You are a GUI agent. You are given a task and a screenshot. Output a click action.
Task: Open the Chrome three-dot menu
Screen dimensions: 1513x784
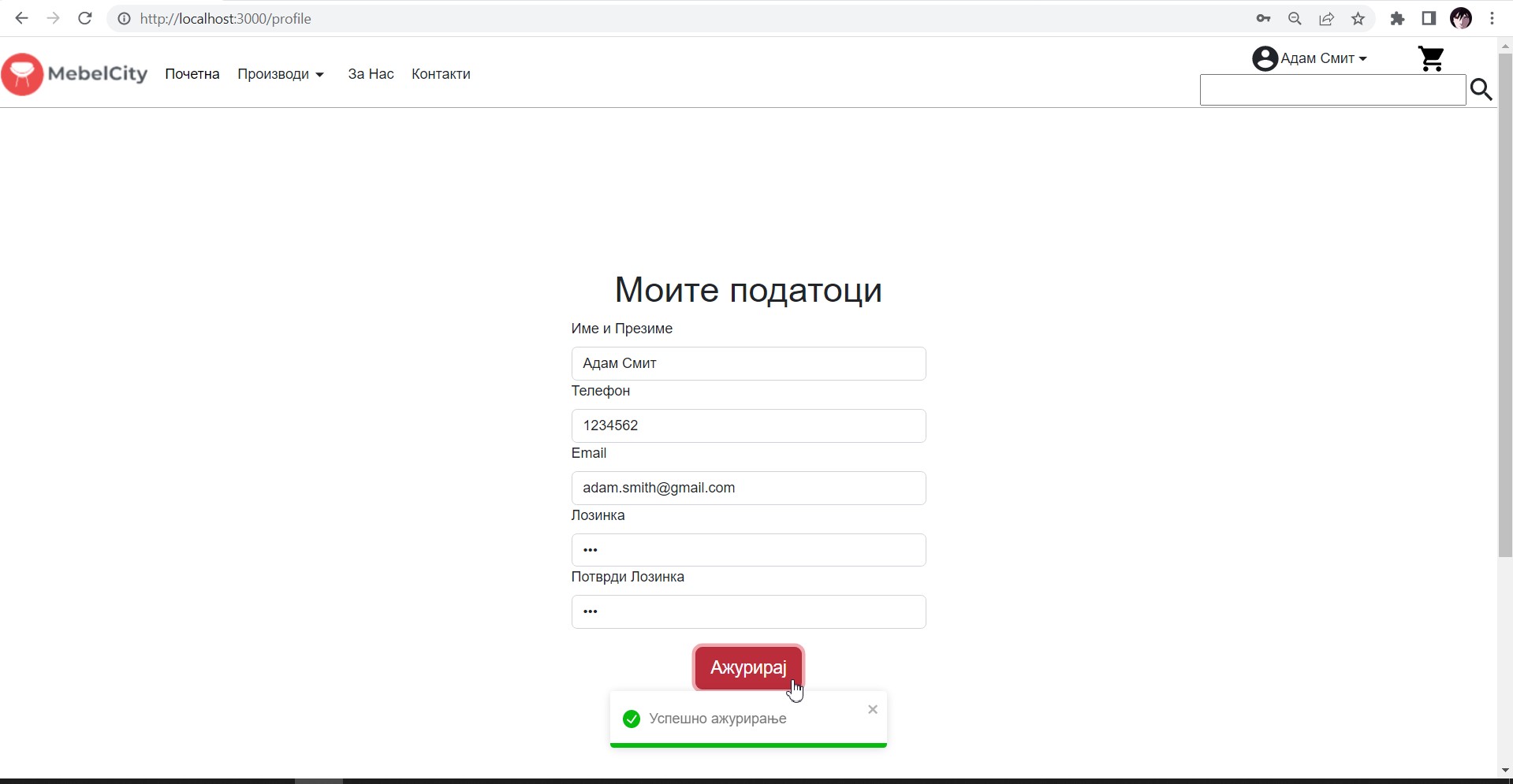(1492, 19)
